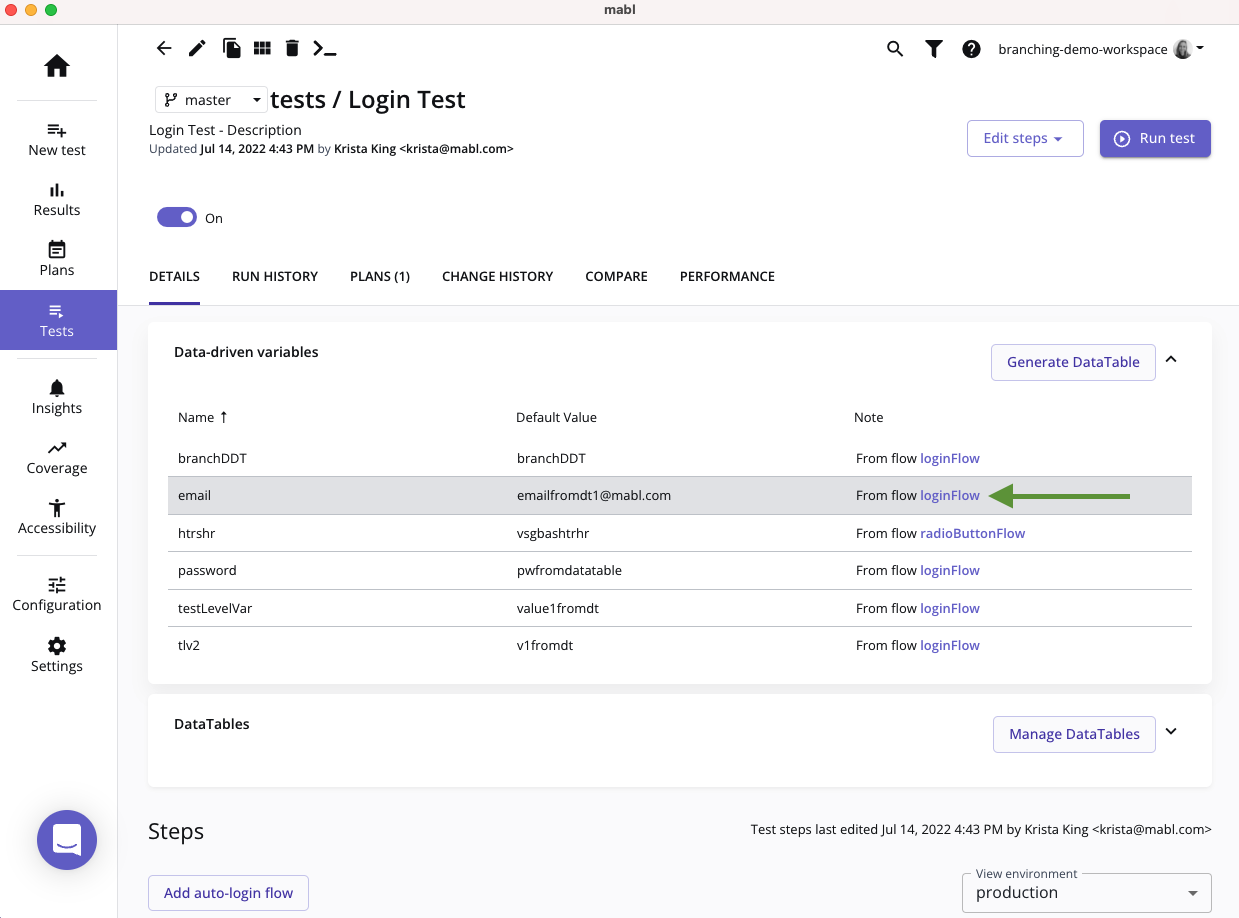Select Tests in the sidebar

pyautogui.click(x=57, y=320)
